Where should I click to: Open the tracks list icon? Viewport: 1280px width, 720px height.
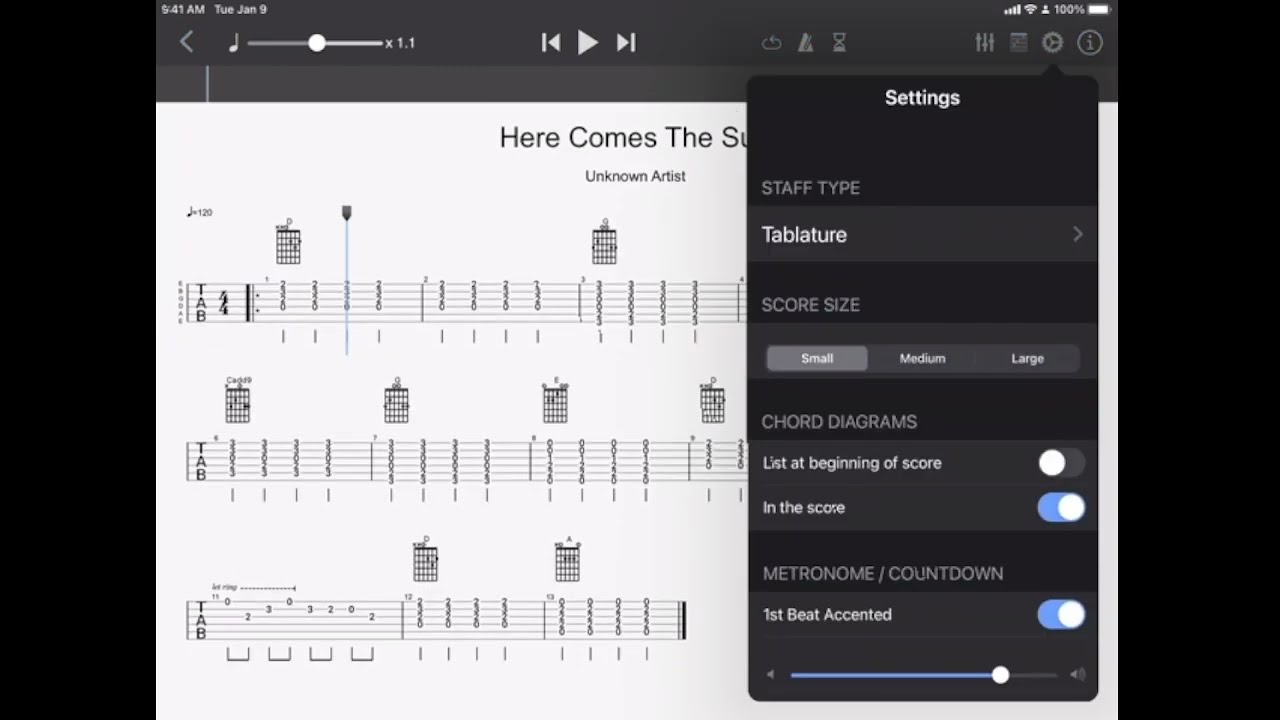1019,43
